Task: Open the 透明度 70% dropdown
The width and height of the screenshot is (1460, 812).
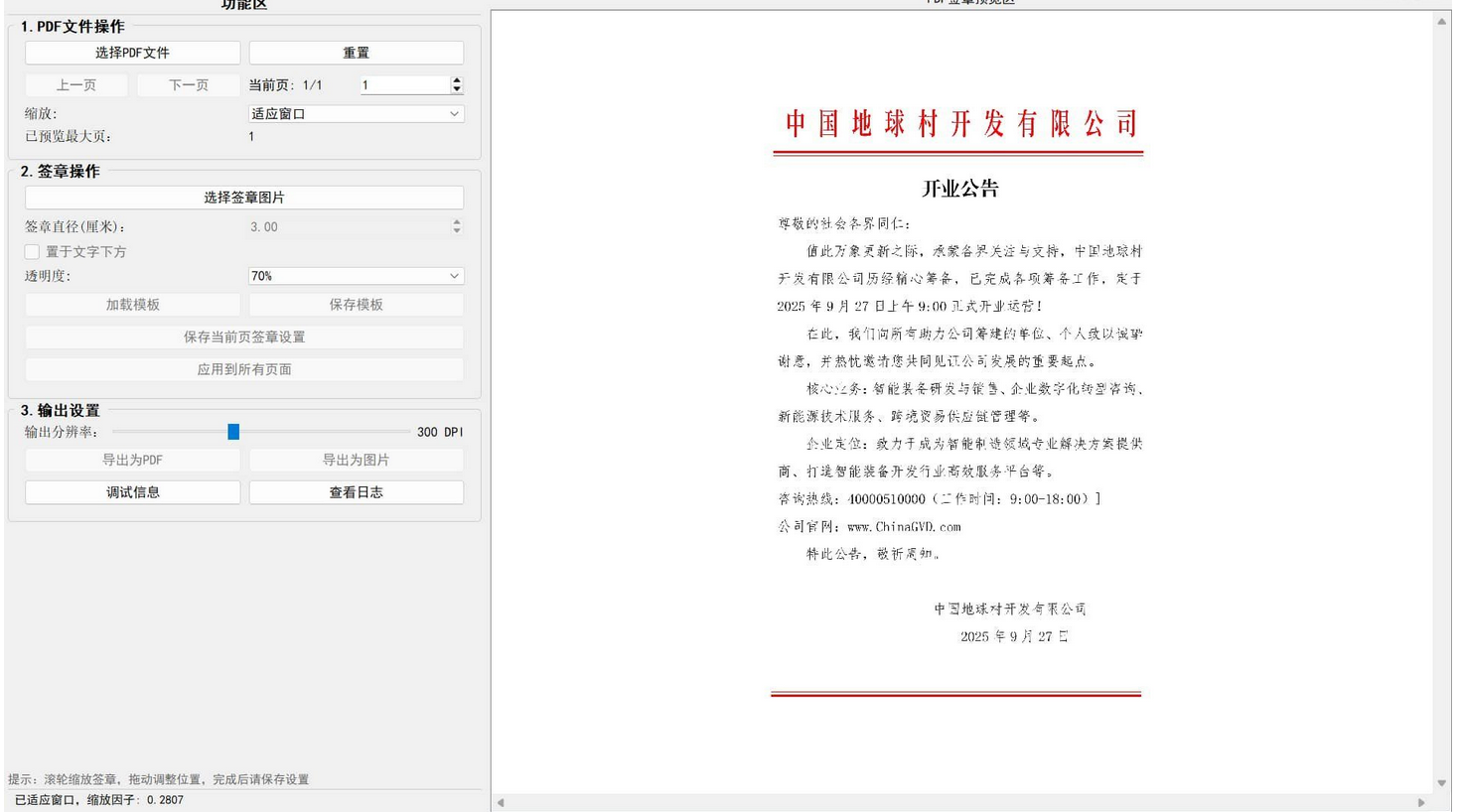Action: pos(356,276)
